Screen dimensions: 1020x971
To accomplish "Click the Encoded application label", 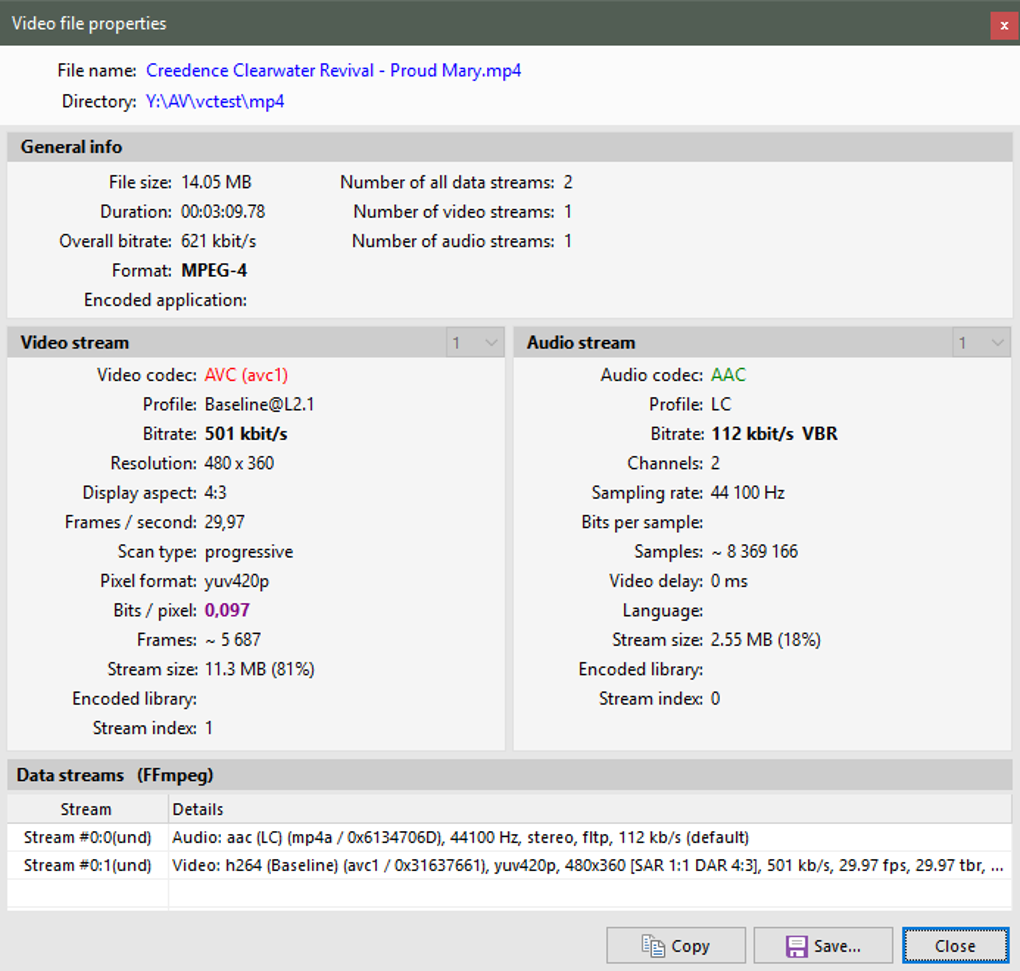I will 165,300.
